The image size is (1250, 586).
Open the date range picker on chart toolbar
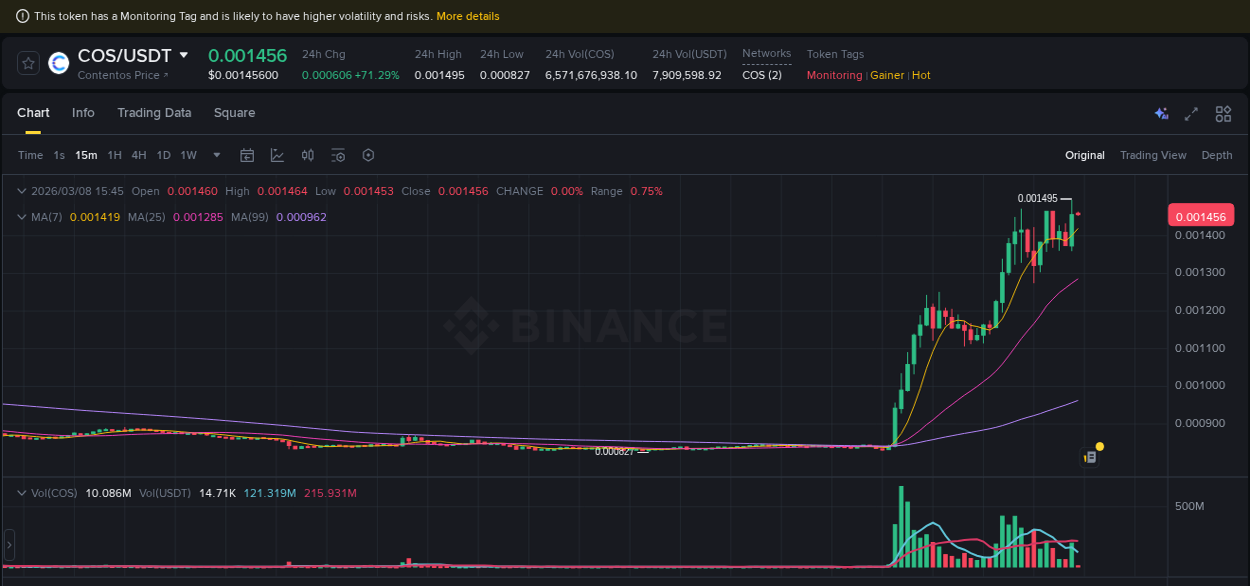click(x=247, y=155)
